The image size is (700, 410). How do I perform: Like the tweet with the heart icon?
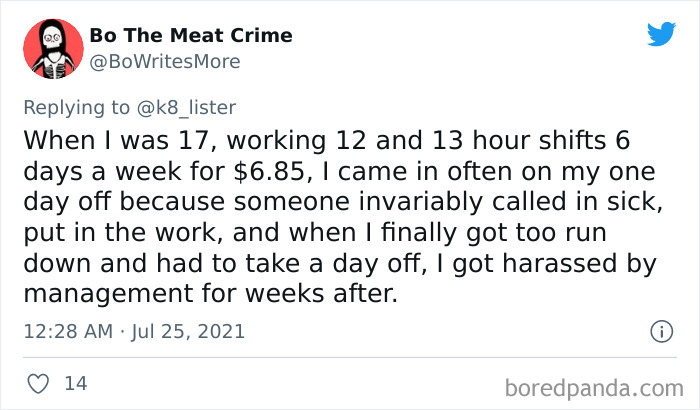click(x=39, y=382)
